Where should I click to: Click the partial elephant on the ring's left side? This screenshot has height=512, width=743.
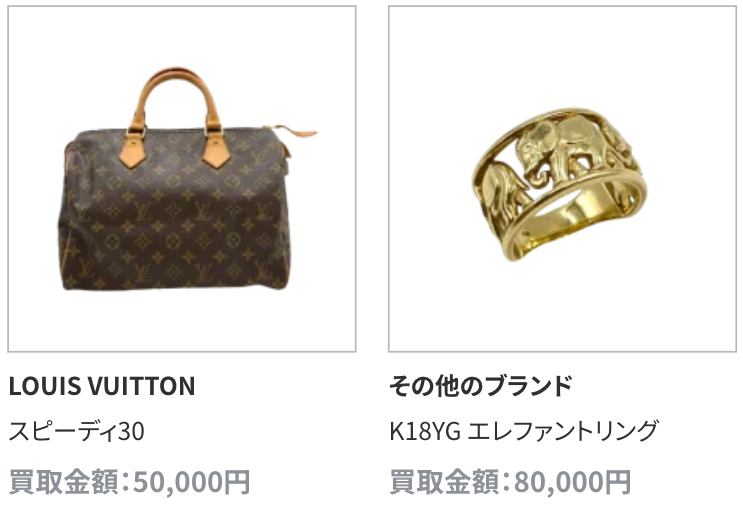pyautogui.click(x=500, y=189)
